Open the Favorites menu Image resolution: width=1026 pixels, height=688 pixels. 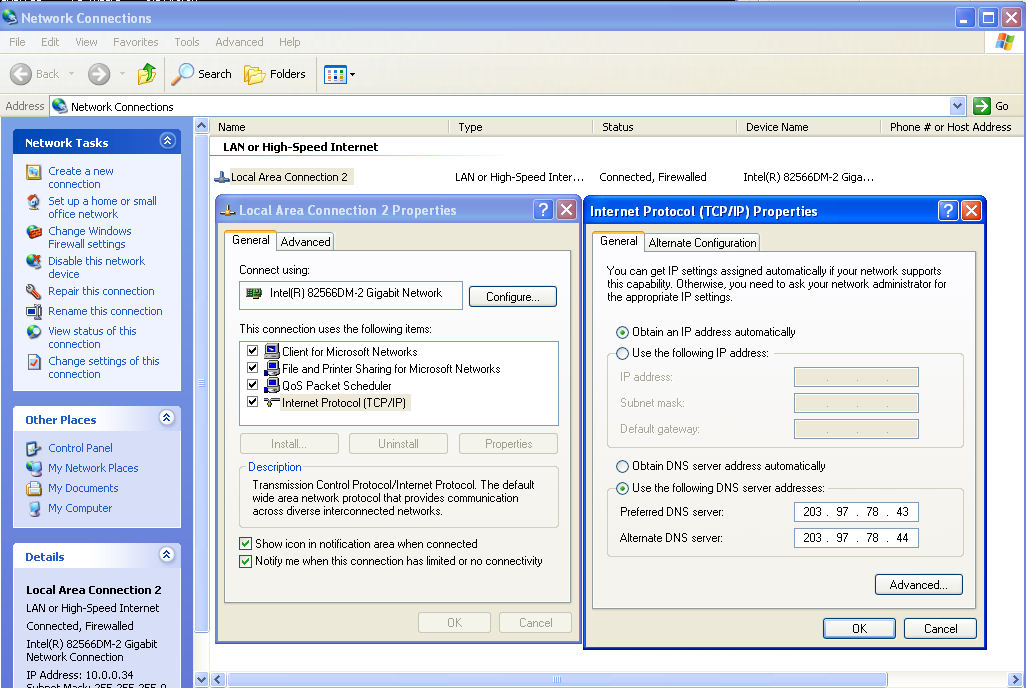pos(135,42)
